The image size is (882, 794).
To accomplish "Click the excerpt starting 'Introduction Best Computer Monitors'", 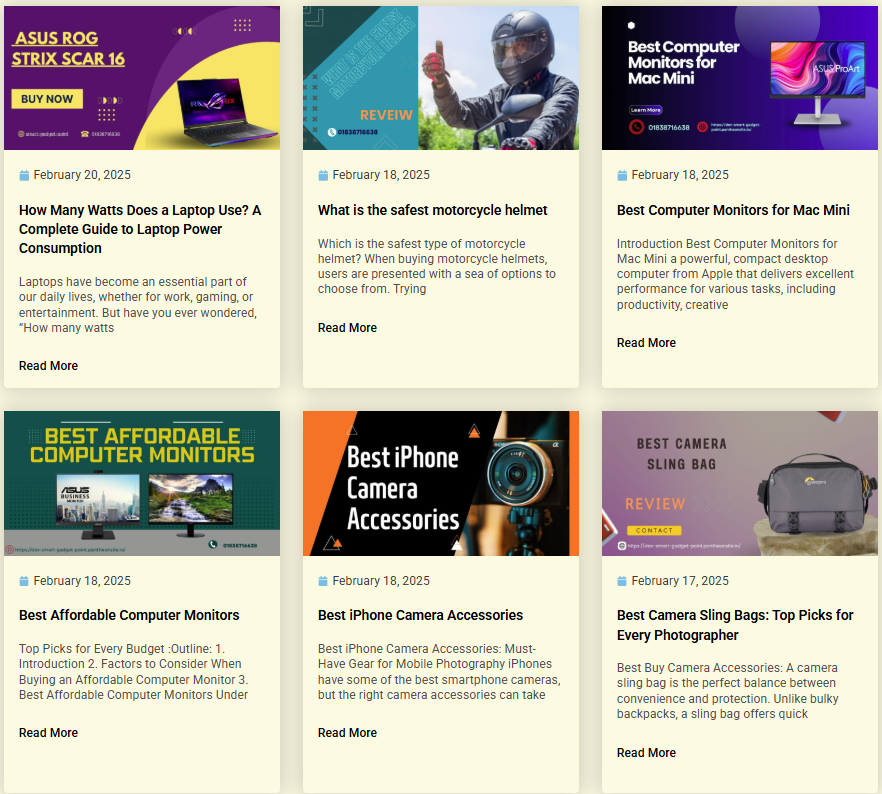I will click(x=735, y=274).
